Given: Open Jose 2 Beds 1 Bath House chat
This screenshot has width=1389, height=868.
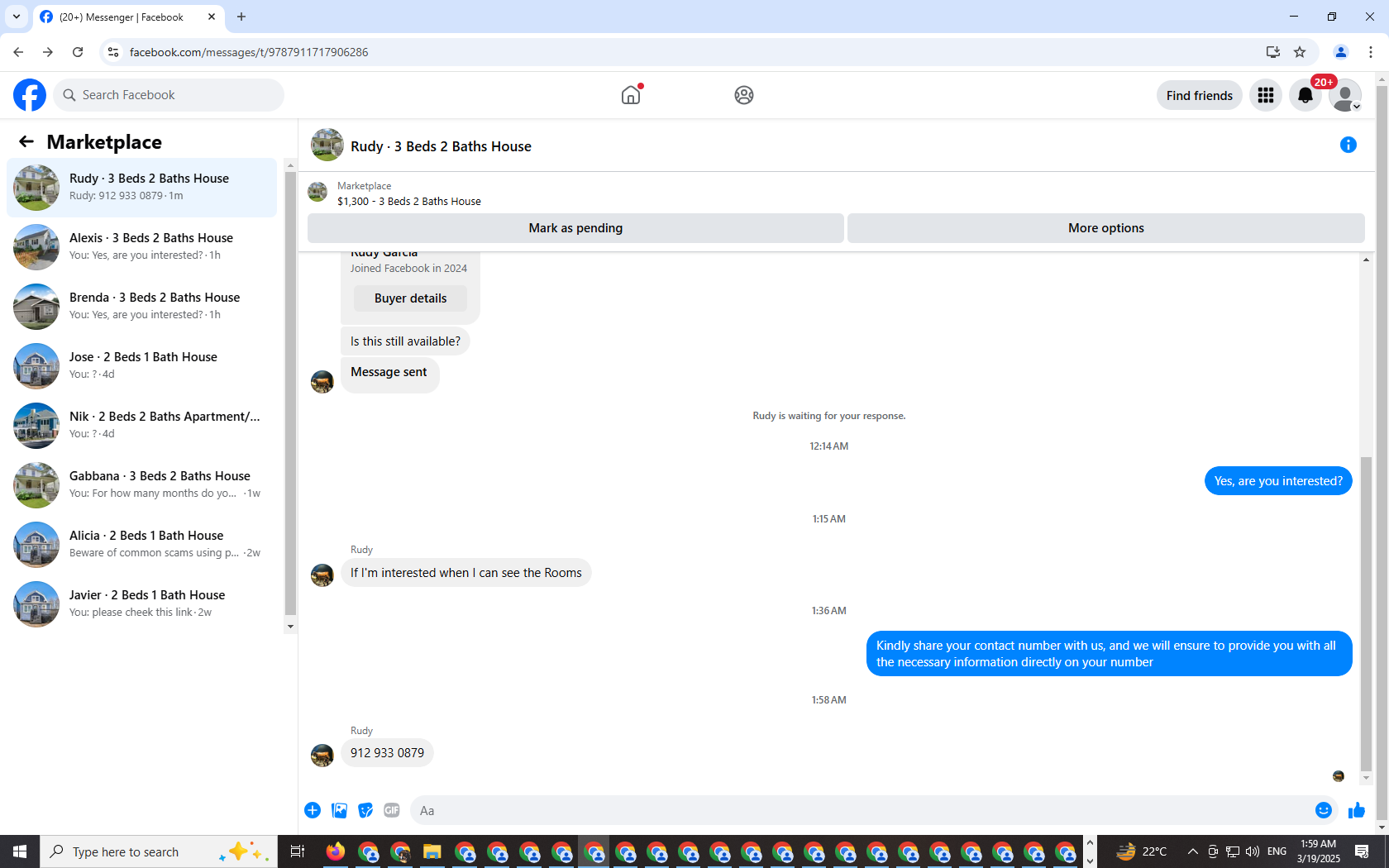Looking at the screenshot, I should (142, 366).
